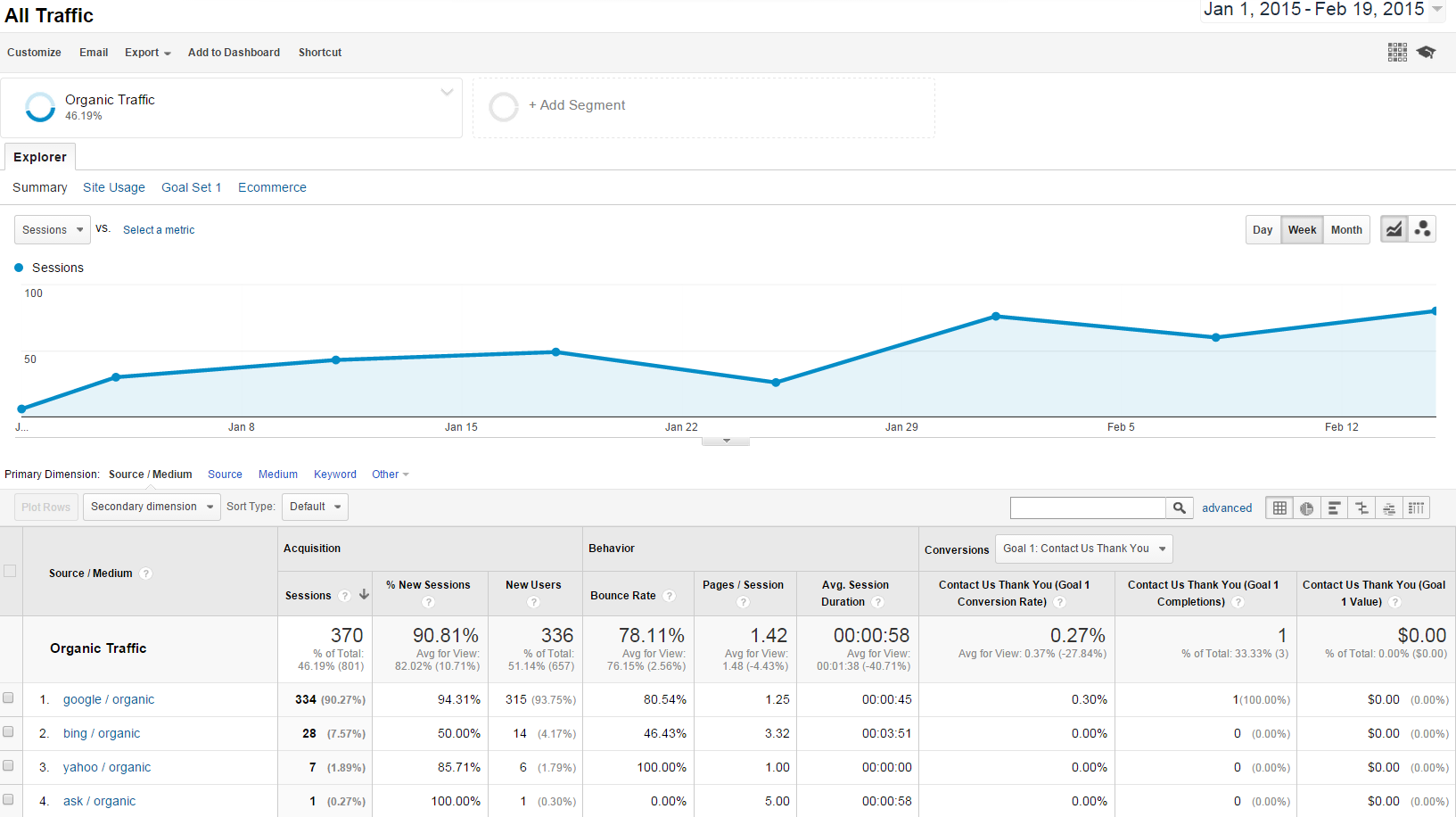The height and width of the screenshot is (817, 1456).
Task: Select the Explorer tab
Action: 40,157
